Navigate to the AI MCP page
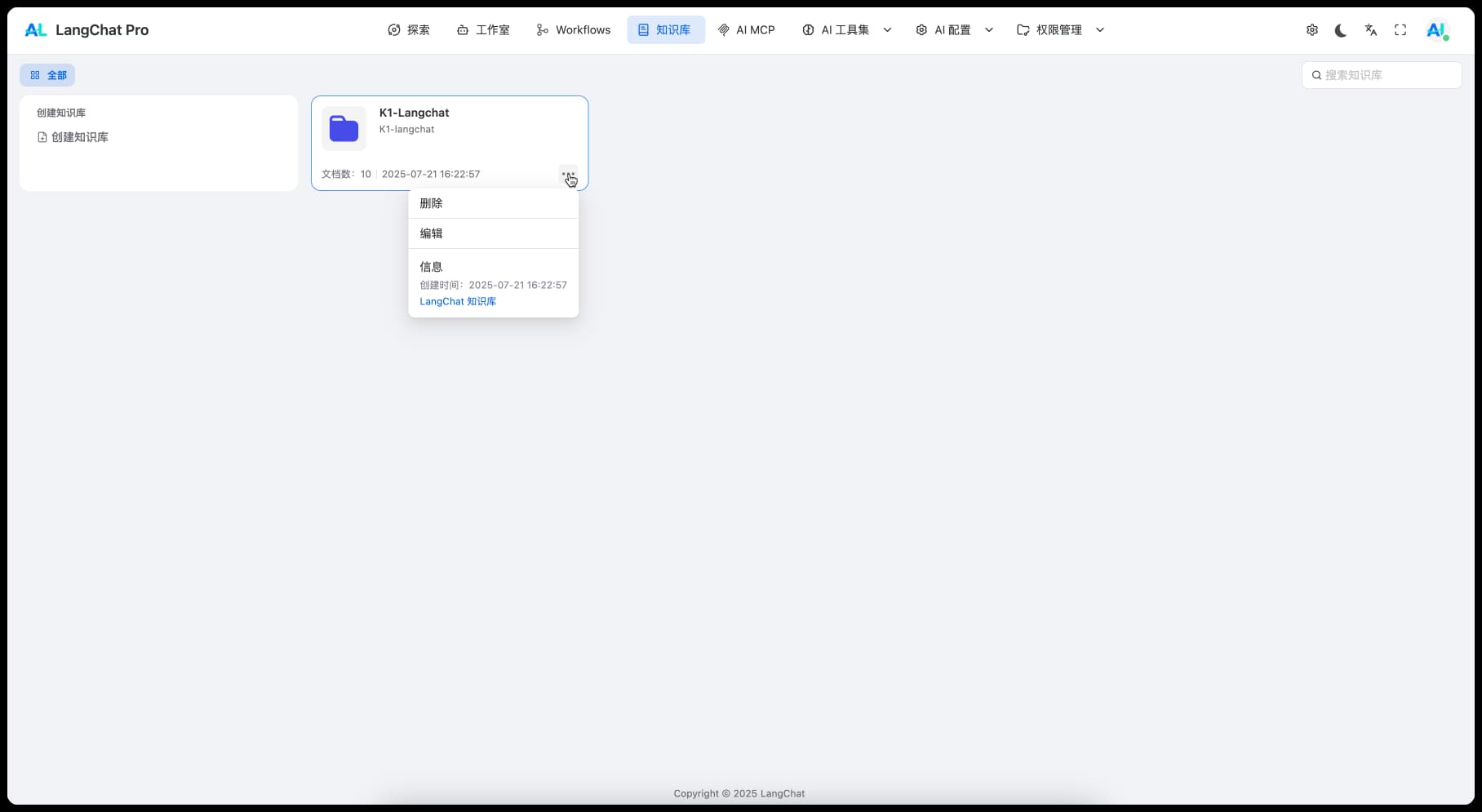This screenshot has height=812, width=1482. click(x=746, y=30)
